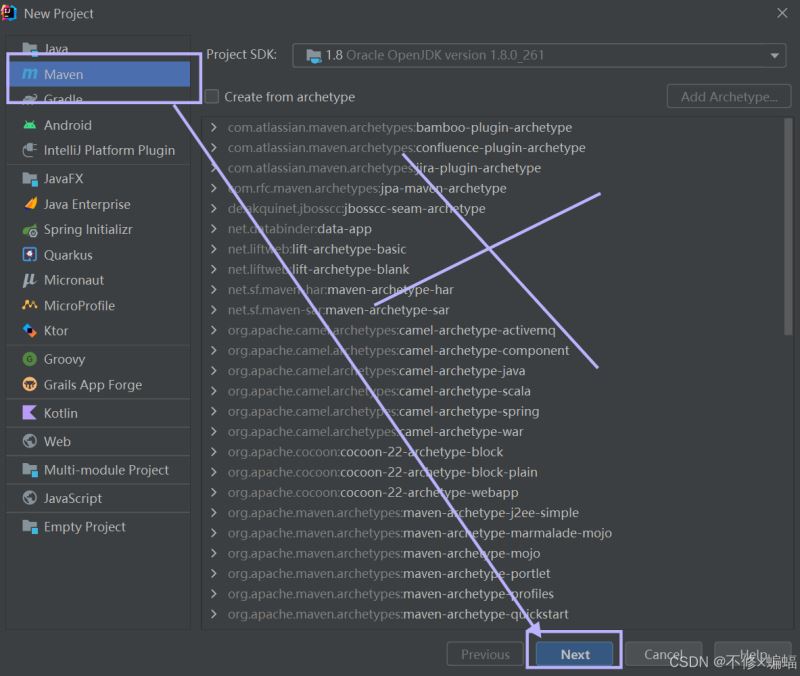Expand bamboo-plugin-archetype entry
The width and height of the screenshot is (800, 676).
coord(214,127)
